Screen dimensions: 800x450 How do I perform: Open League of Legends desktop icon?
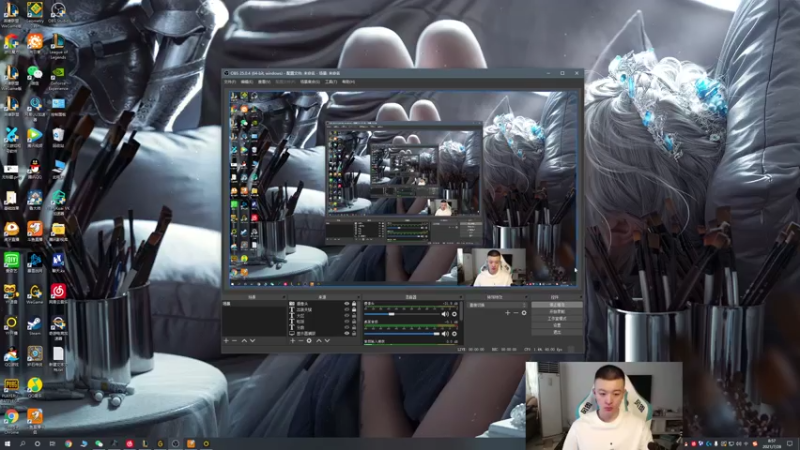click(x=58, y=46)
